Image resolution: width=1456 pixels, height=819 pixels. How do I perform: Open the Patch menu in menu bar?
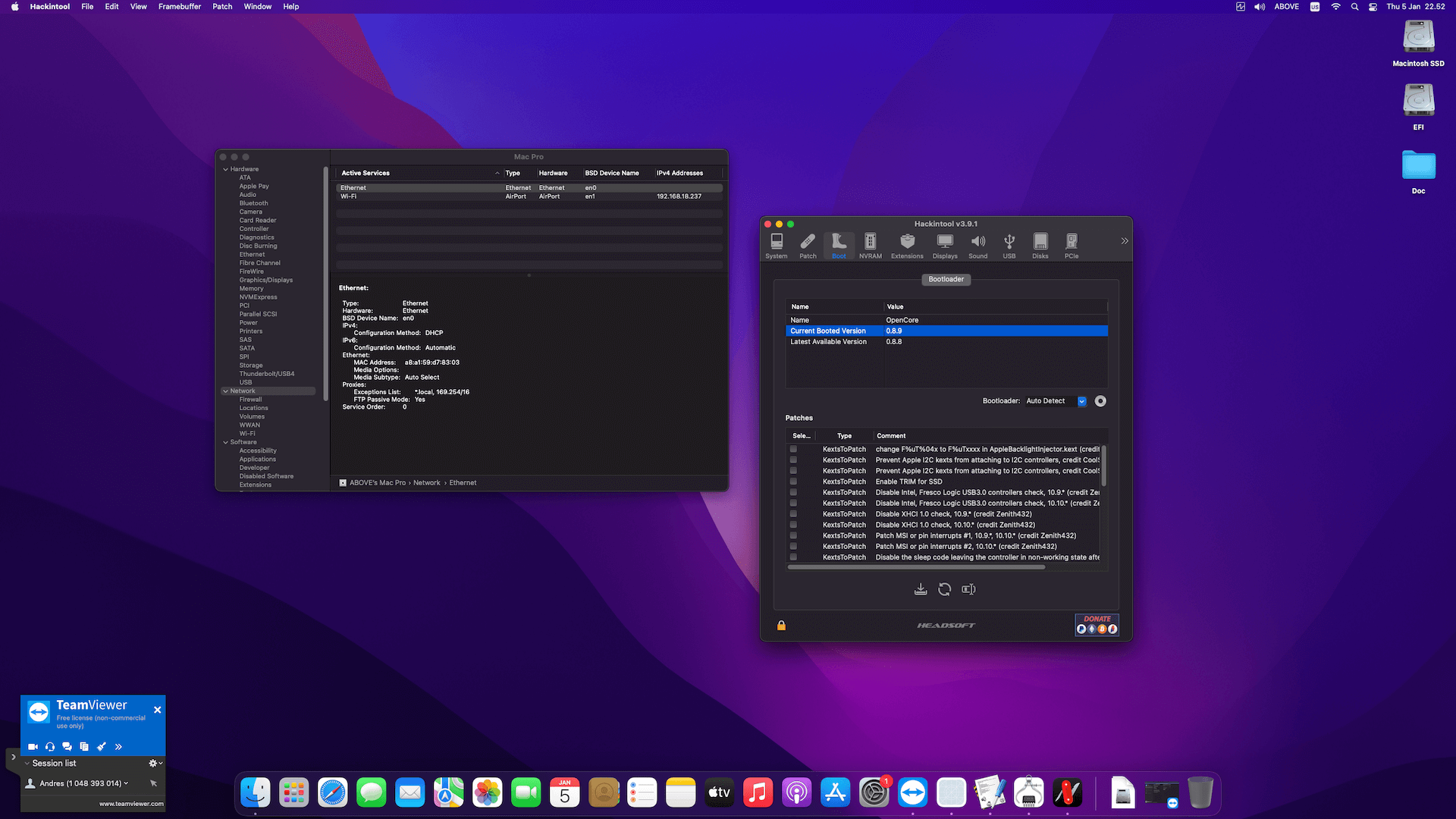[x=222, y=7]
